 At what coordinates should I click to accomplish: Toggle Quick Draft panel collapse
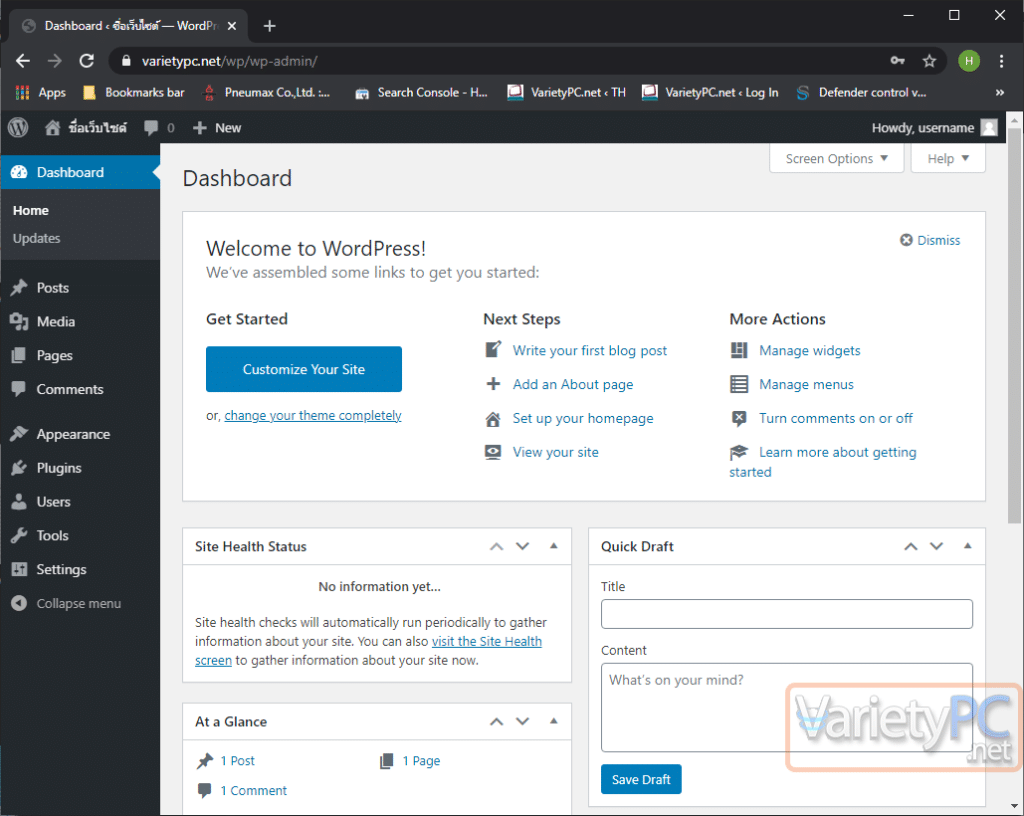[x=968, y=546]
